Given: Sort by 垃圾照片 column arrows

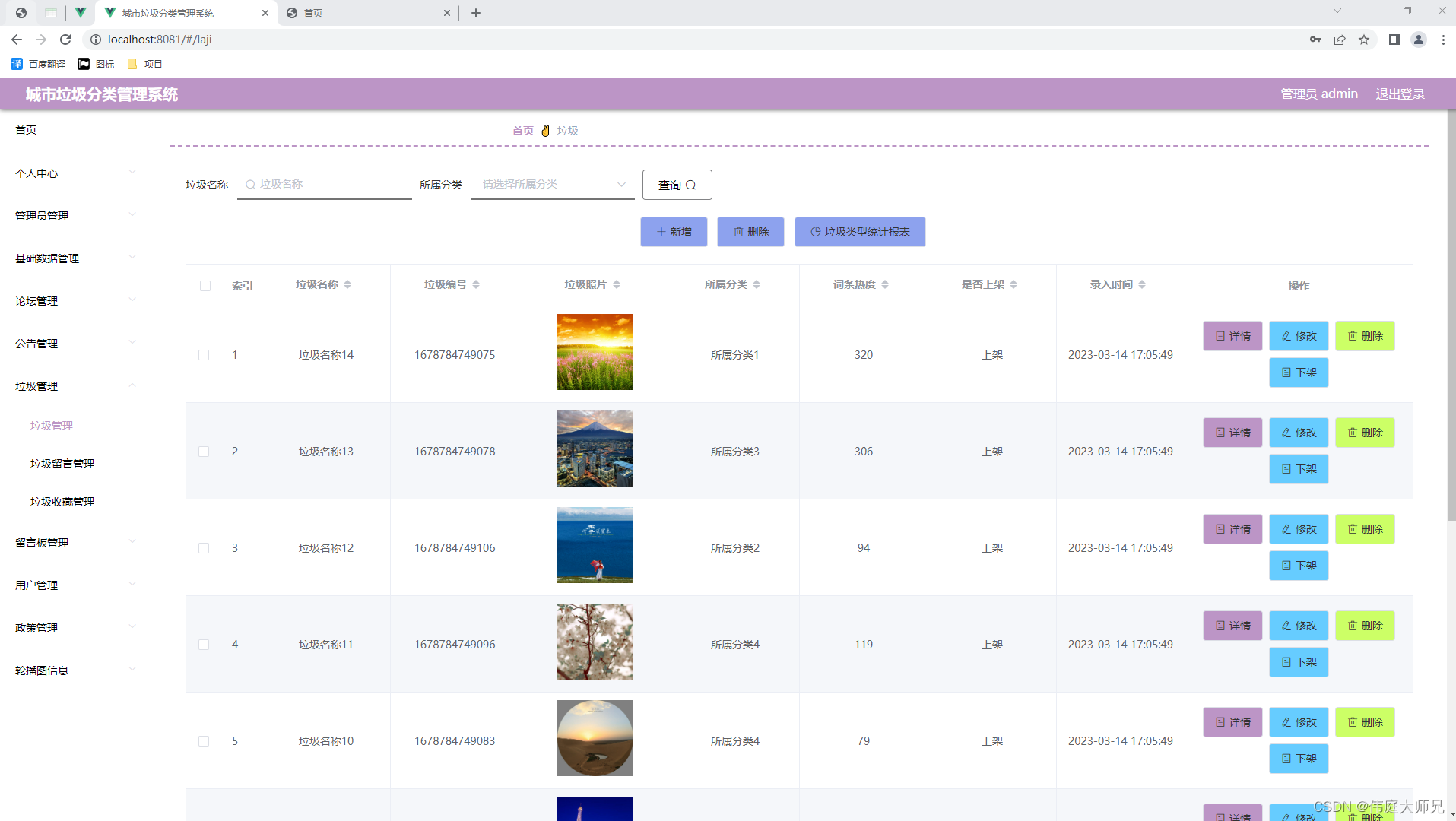Looking at the screenshot, I should tap(617, 284).
